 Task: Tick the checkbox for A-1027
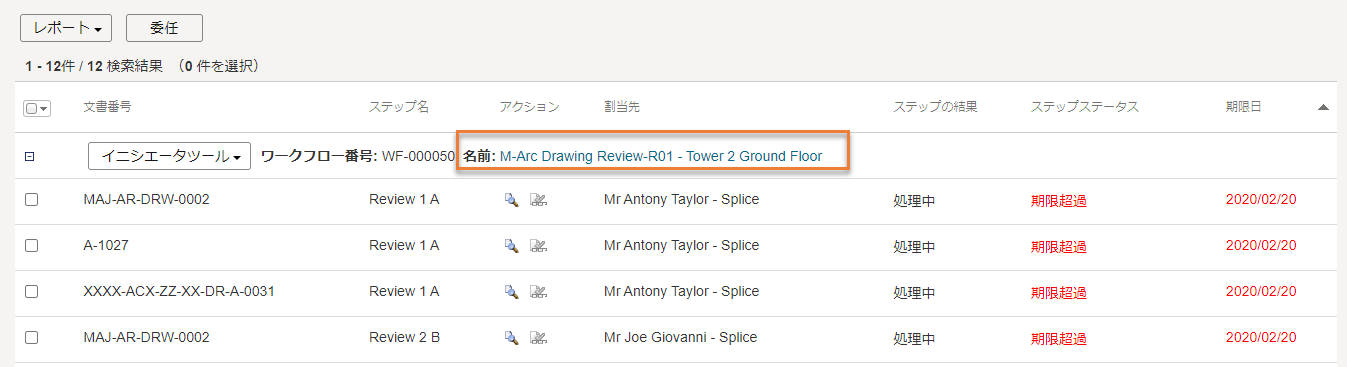31,246
